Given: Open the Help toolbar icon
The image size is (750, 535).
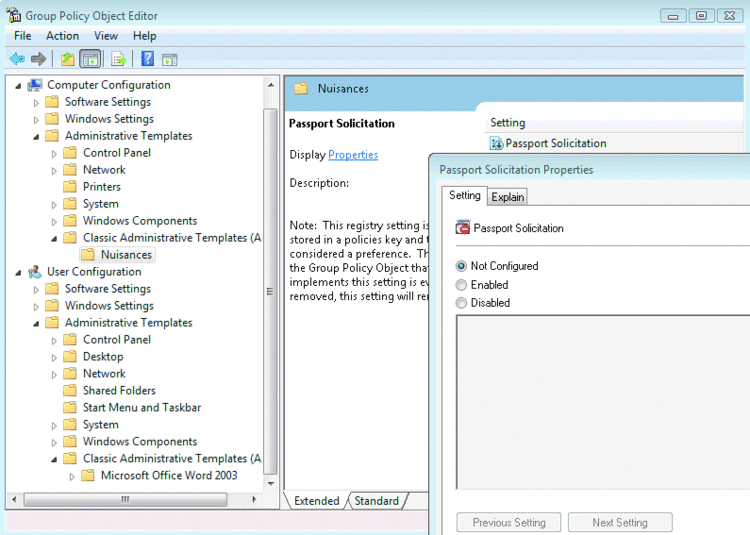Looking at the screenshot, I should click(147, 59).
